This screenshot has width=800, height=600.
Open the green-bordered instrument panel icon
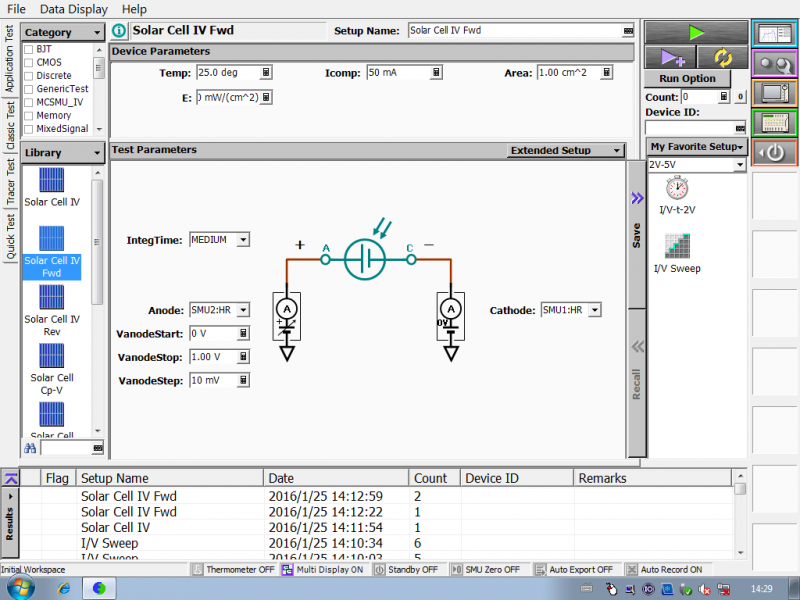[x=774, y=122]
